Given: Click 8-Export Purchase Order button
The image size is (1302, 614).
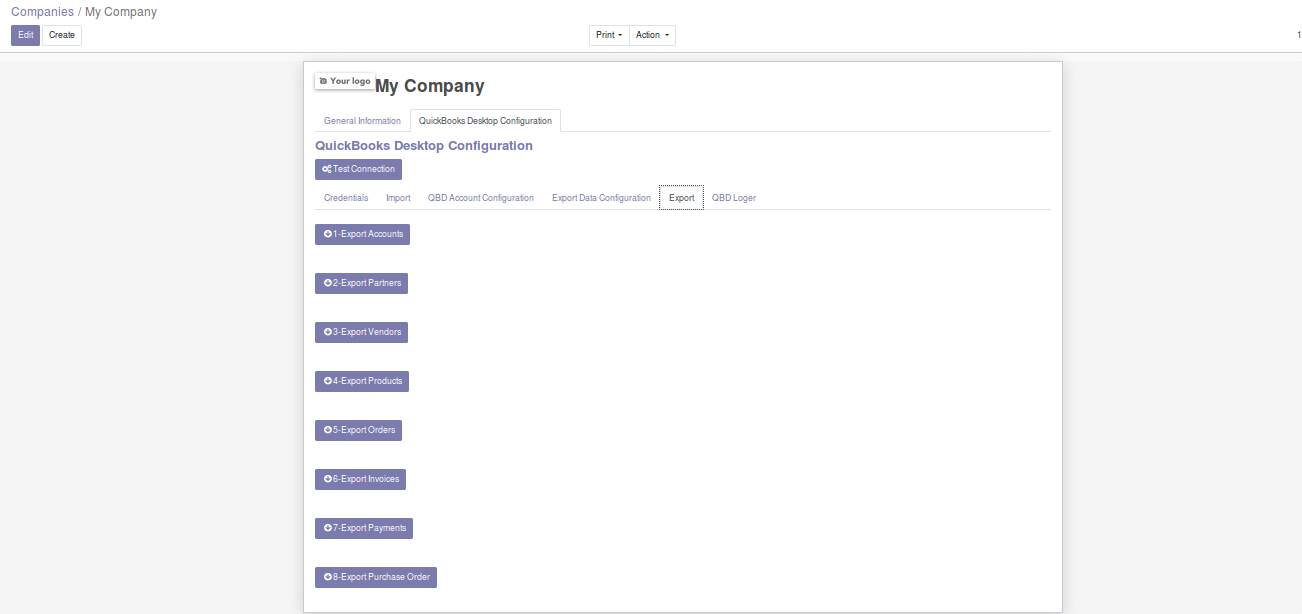Looking at the screenshot, I should [376, 577].
